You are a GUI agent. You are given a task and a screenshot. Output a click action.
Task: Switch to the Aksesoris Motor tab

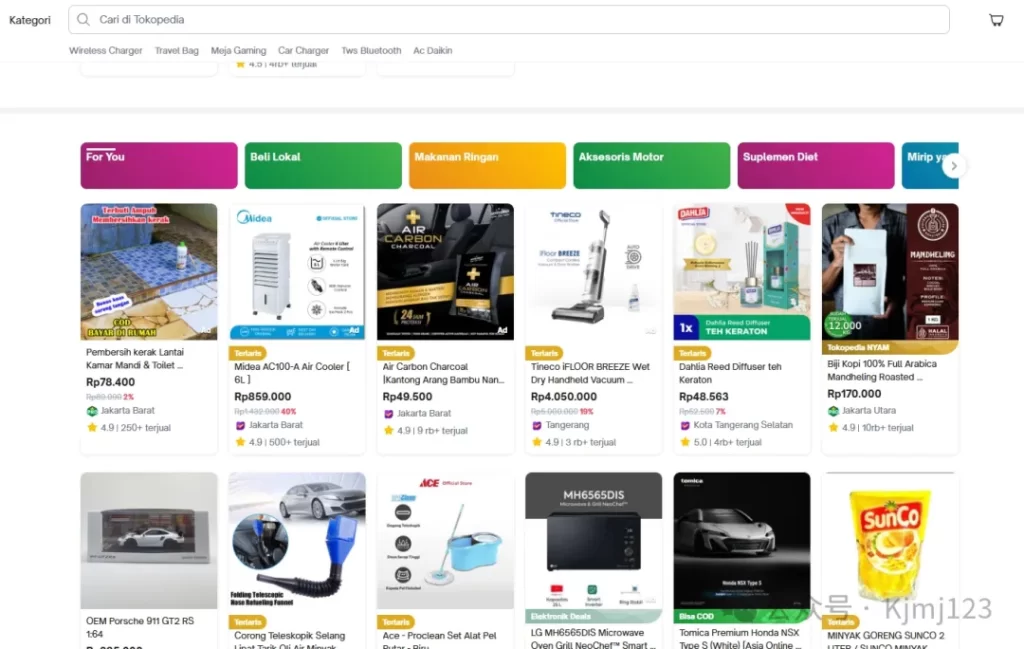tap(652, 166)
